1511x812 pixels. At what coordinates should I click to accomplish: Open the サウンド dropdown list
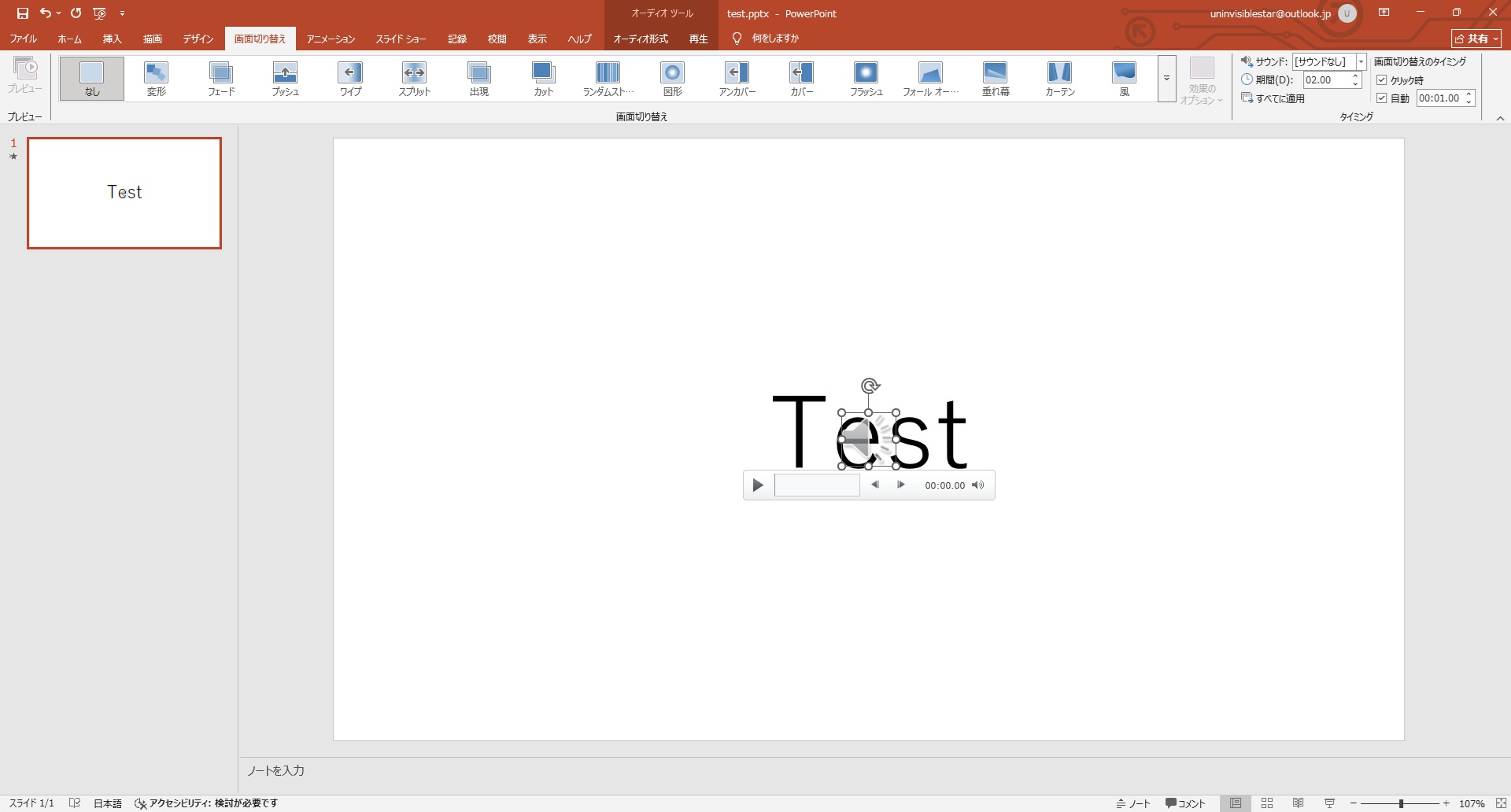tap(1361, 61)
